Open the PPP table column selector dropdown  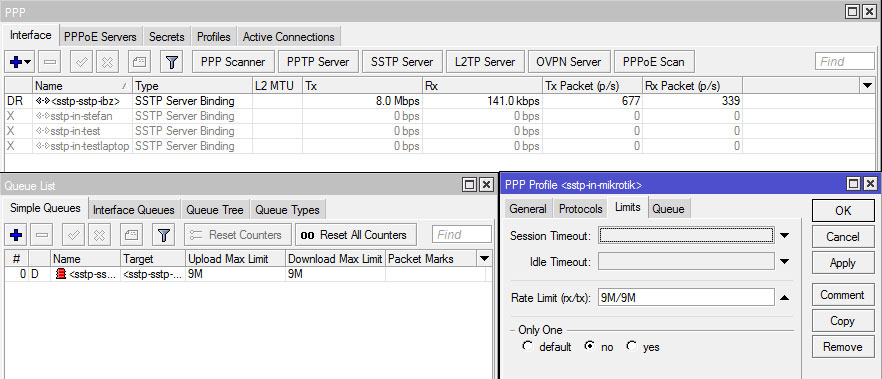[x=867, y=86]
